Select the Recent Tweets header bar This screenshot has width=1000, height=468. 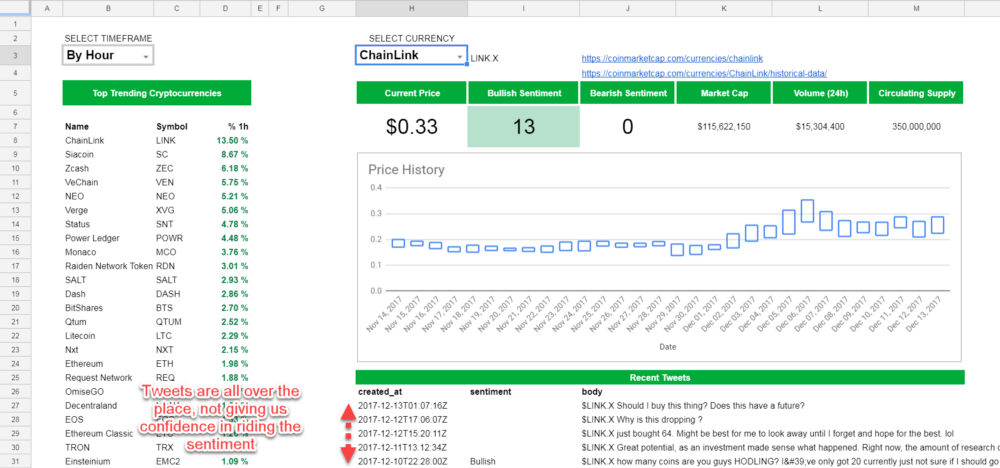(x=660, y=377)
